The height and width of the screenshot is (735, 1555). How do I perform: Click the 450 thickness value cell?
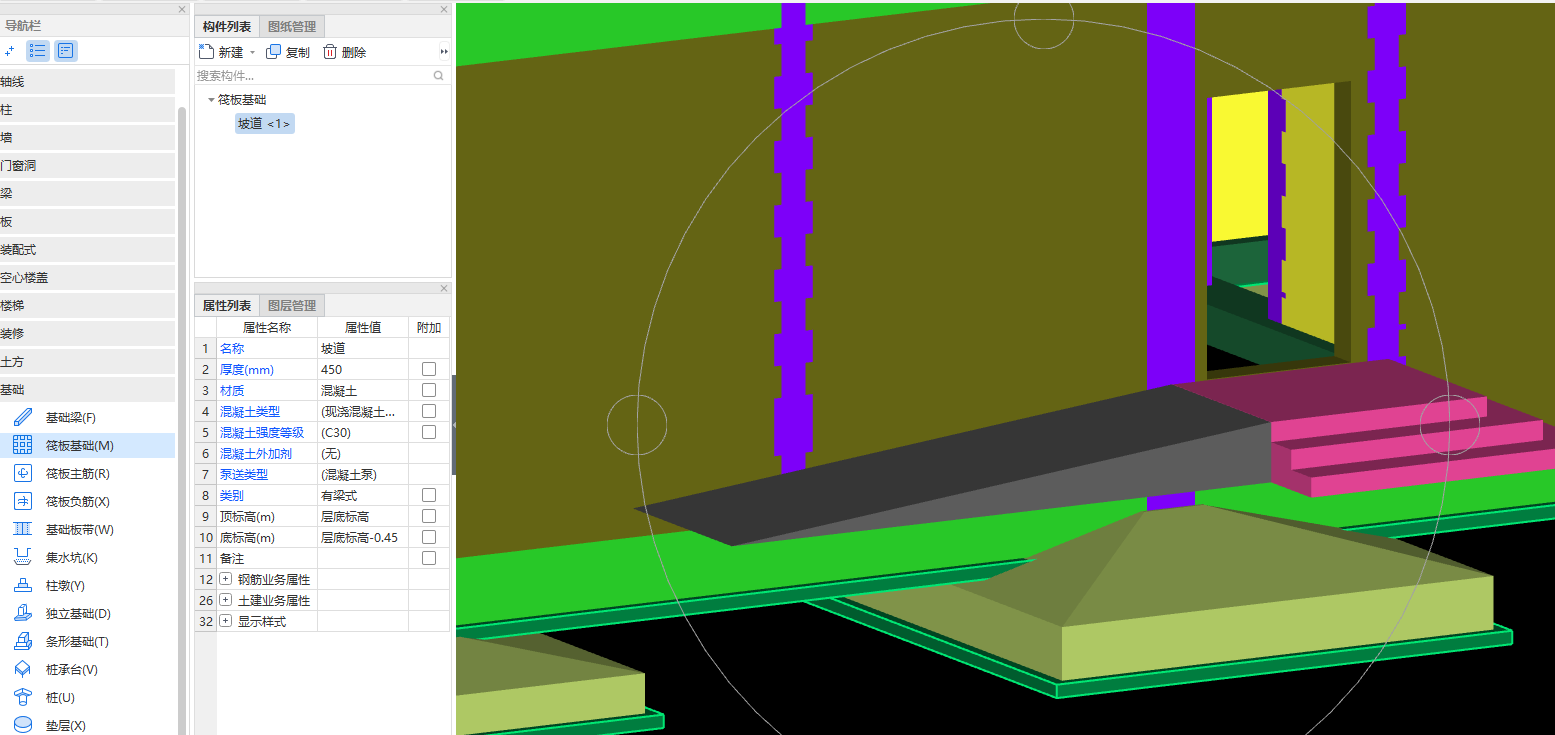click(363, 369)
